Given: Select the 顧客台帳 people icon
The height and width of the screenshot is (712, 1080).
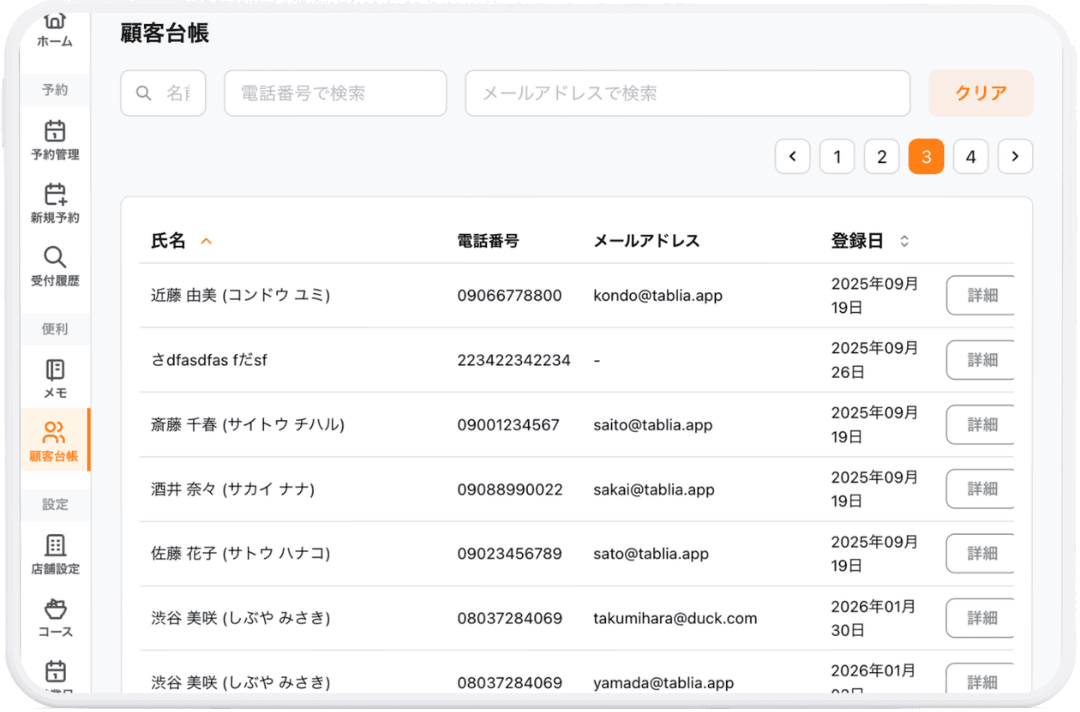Looking at the screenshot, I should (54, 433).
